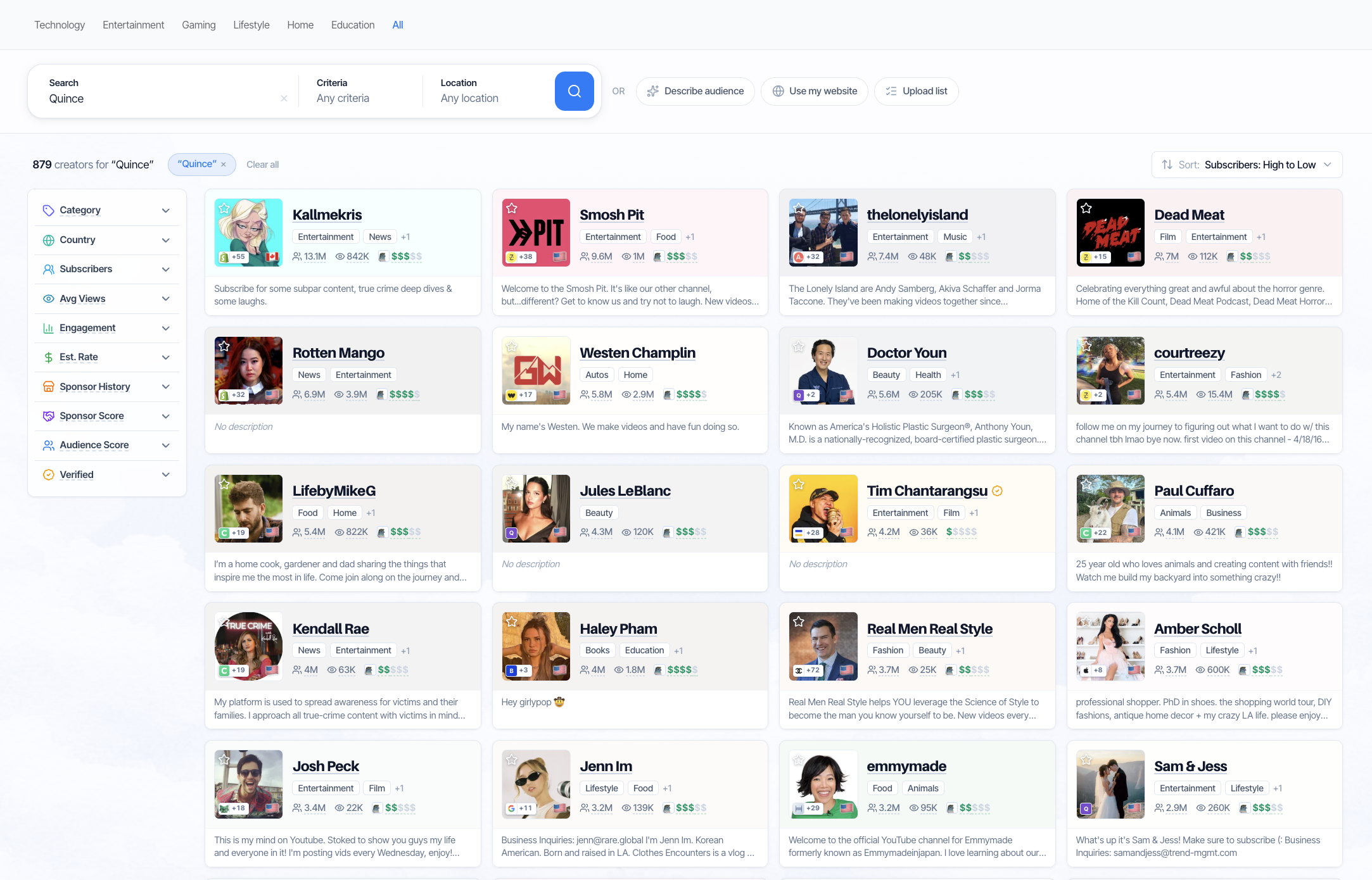Viewport: 1372px width, 880px height.
Task: Click Upload list button
Action: (917, 91)
